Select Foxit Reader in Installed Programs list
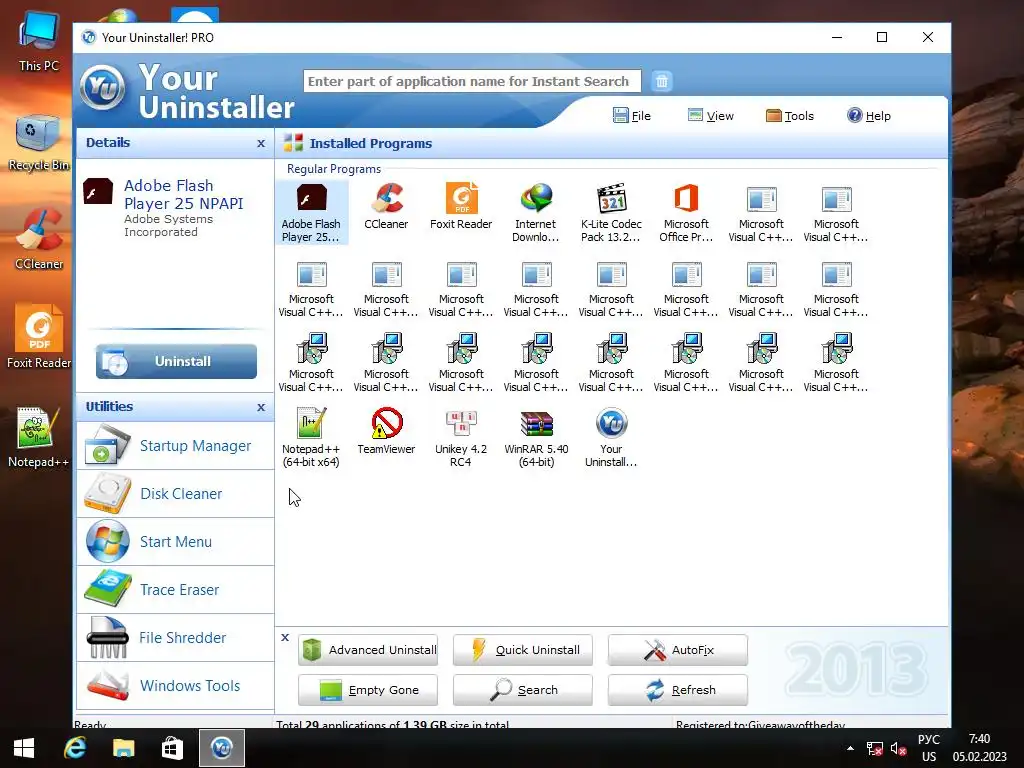 461,206
